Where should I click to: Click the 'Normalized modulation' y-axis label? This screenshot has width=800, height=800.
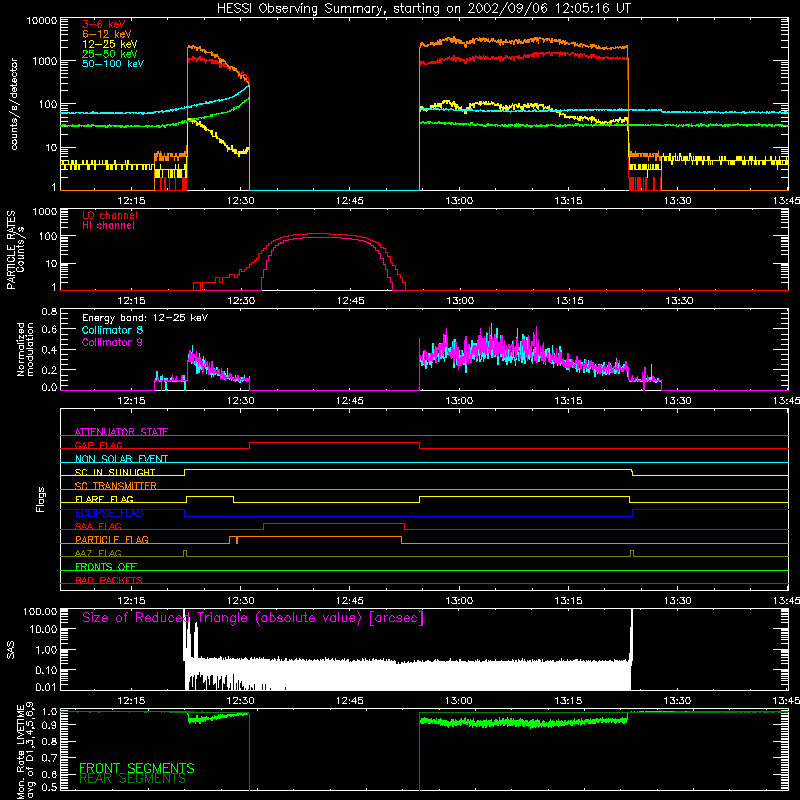click(26, 349)
